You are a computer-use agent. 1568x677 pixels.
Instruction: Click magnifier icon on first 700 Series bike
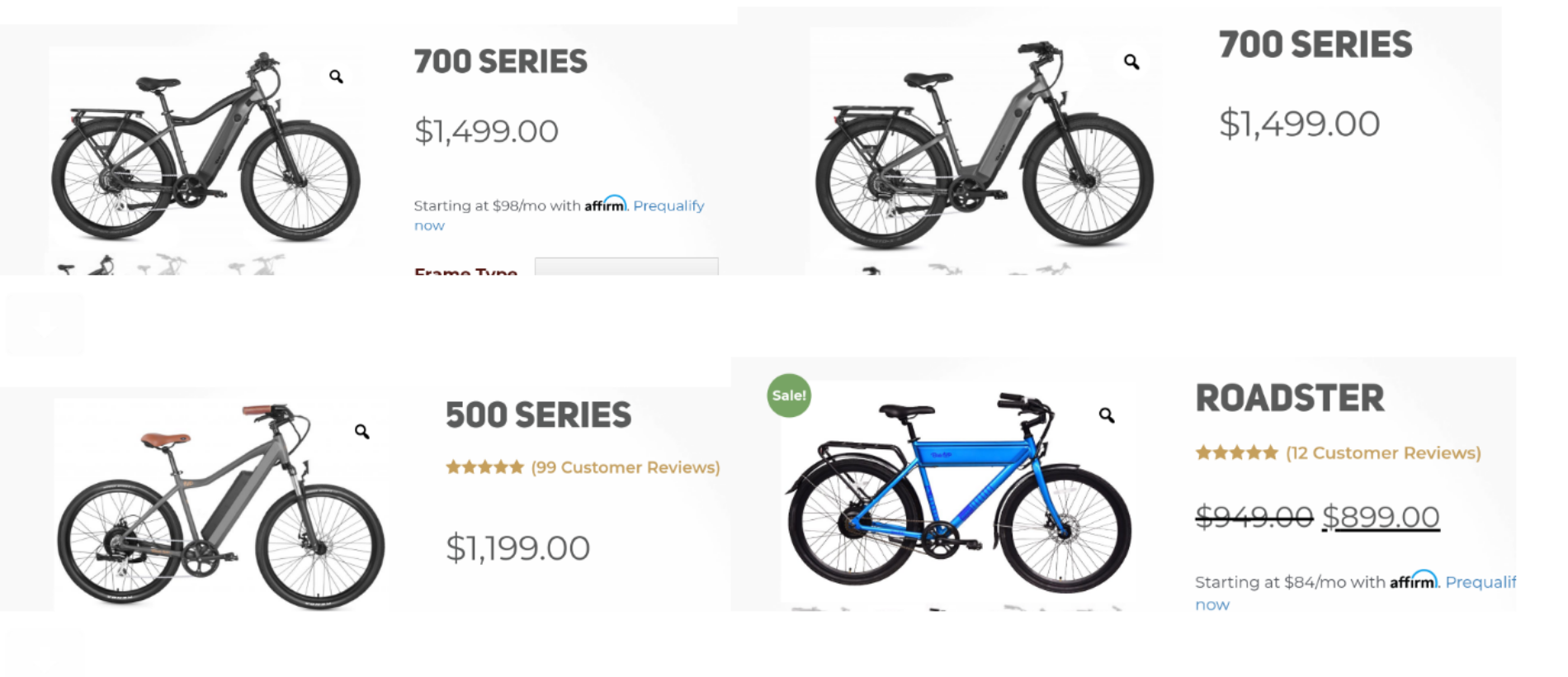click(336, 76)
